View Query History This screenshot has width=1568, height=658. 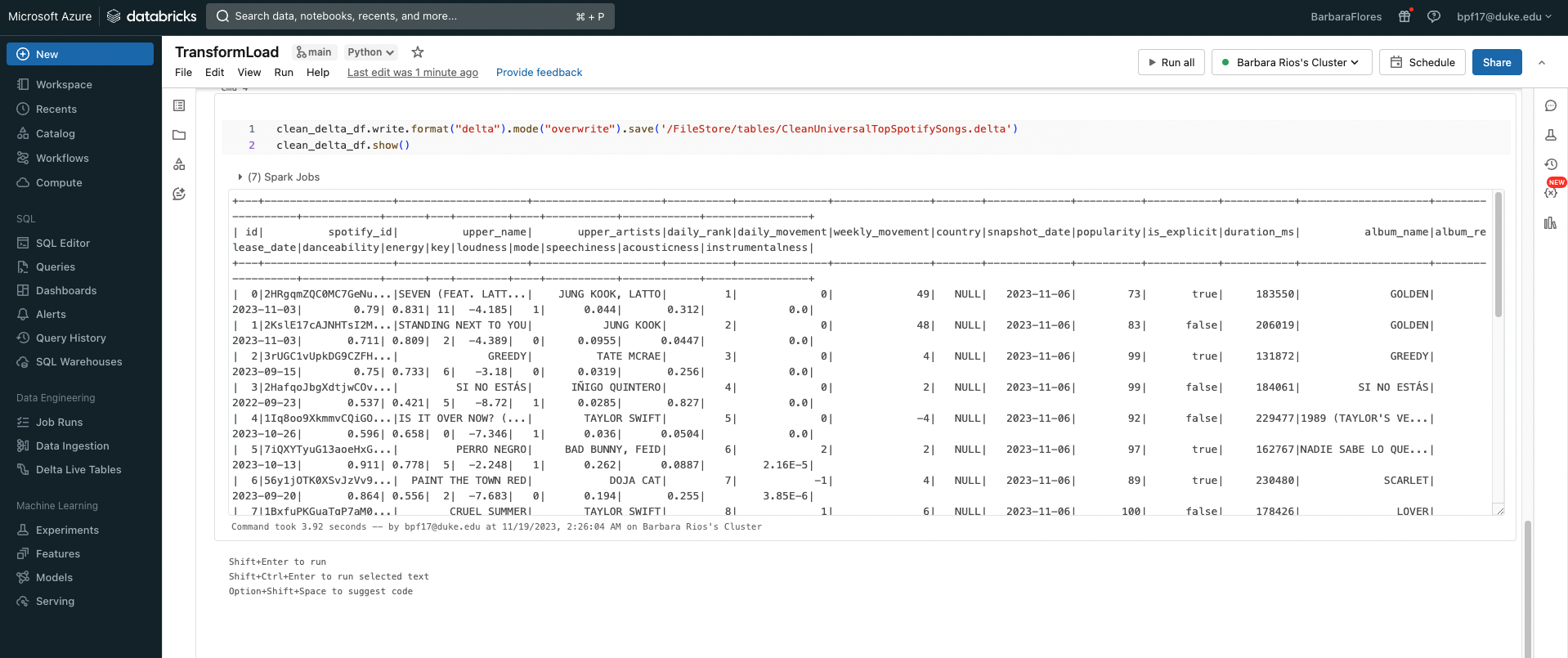pyautogui.click(x=71, y=338)
